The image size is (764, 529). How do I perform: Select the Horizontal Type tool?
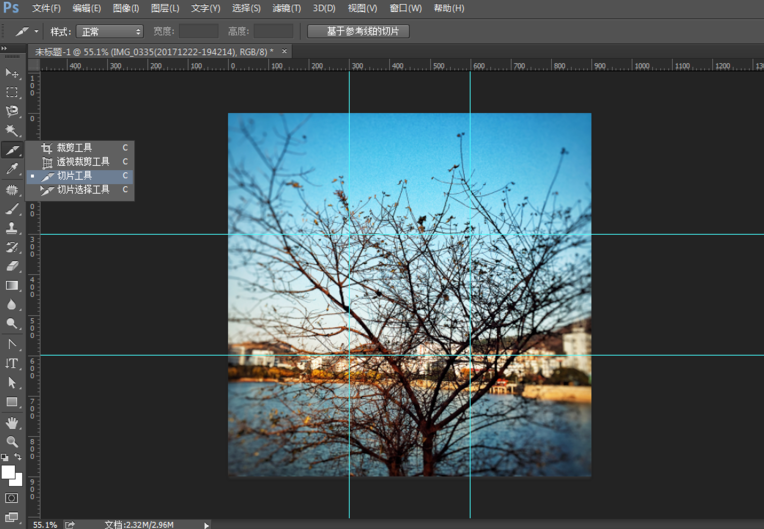point(12,363)
